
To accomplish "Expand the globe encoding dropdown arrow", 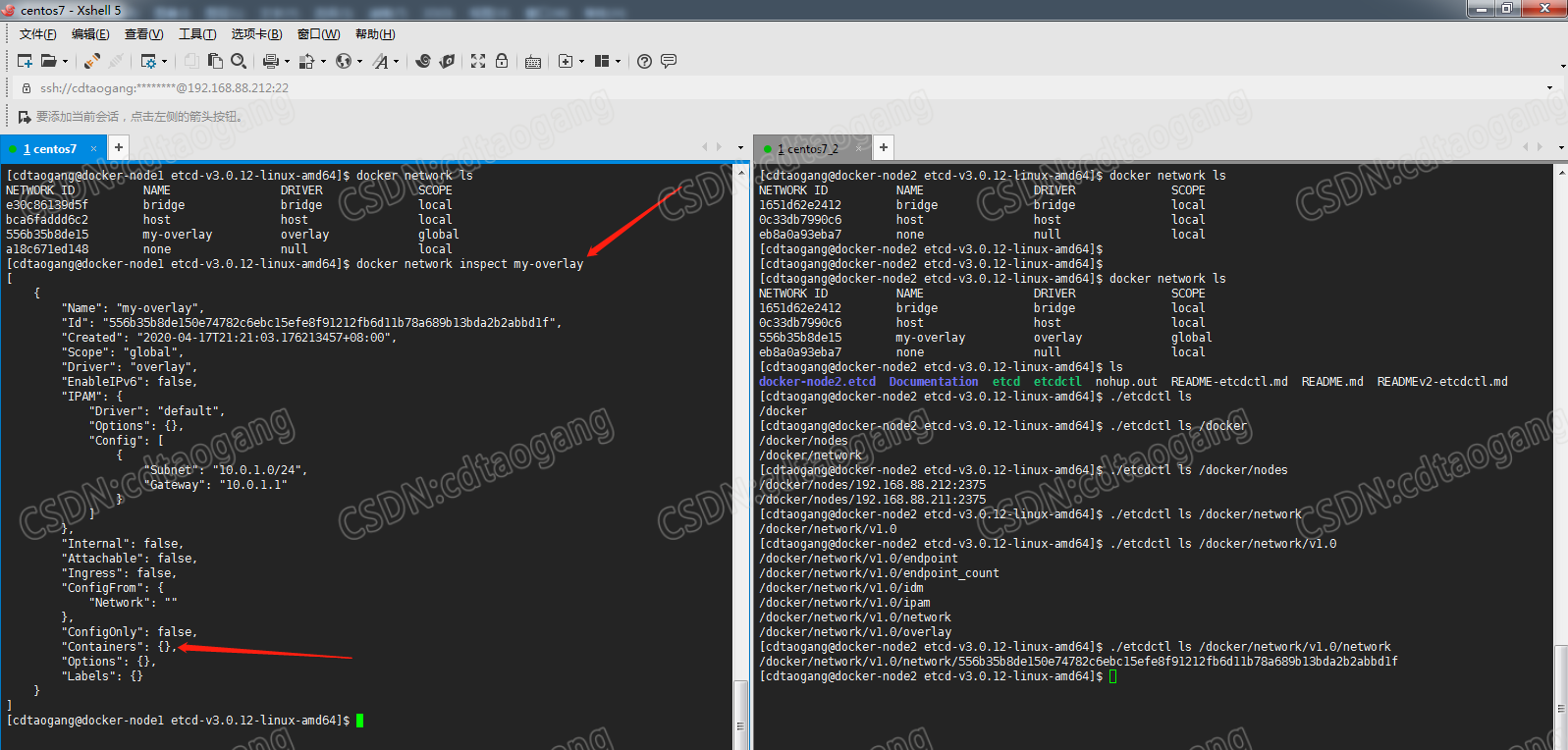I will click(359, 61).
